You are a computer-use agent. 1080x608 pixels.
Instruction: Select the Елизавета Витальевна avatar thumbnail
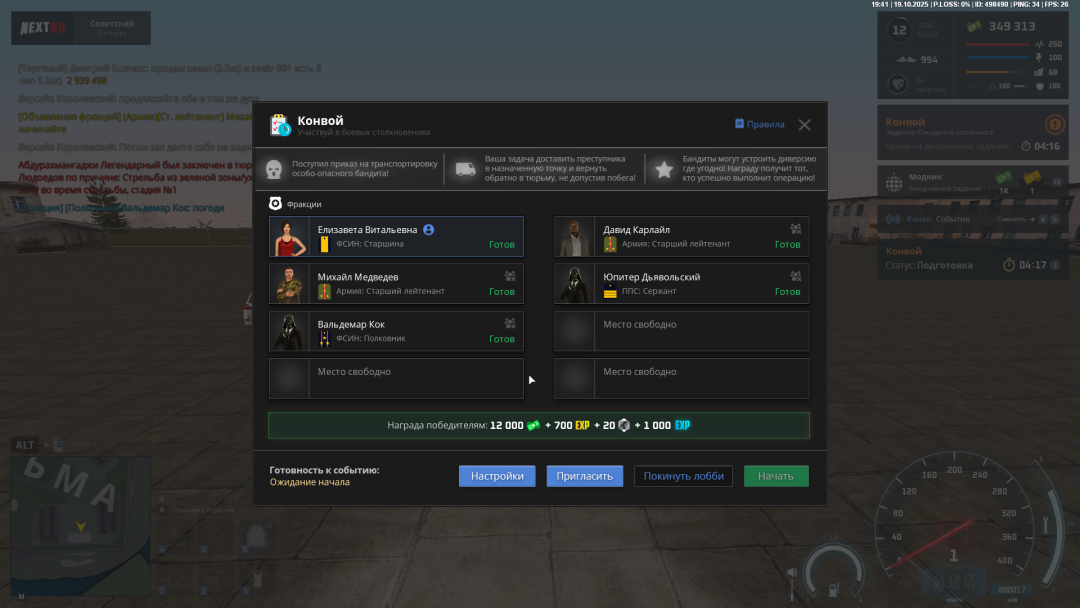pyautogui.click(x=289, y=237)
